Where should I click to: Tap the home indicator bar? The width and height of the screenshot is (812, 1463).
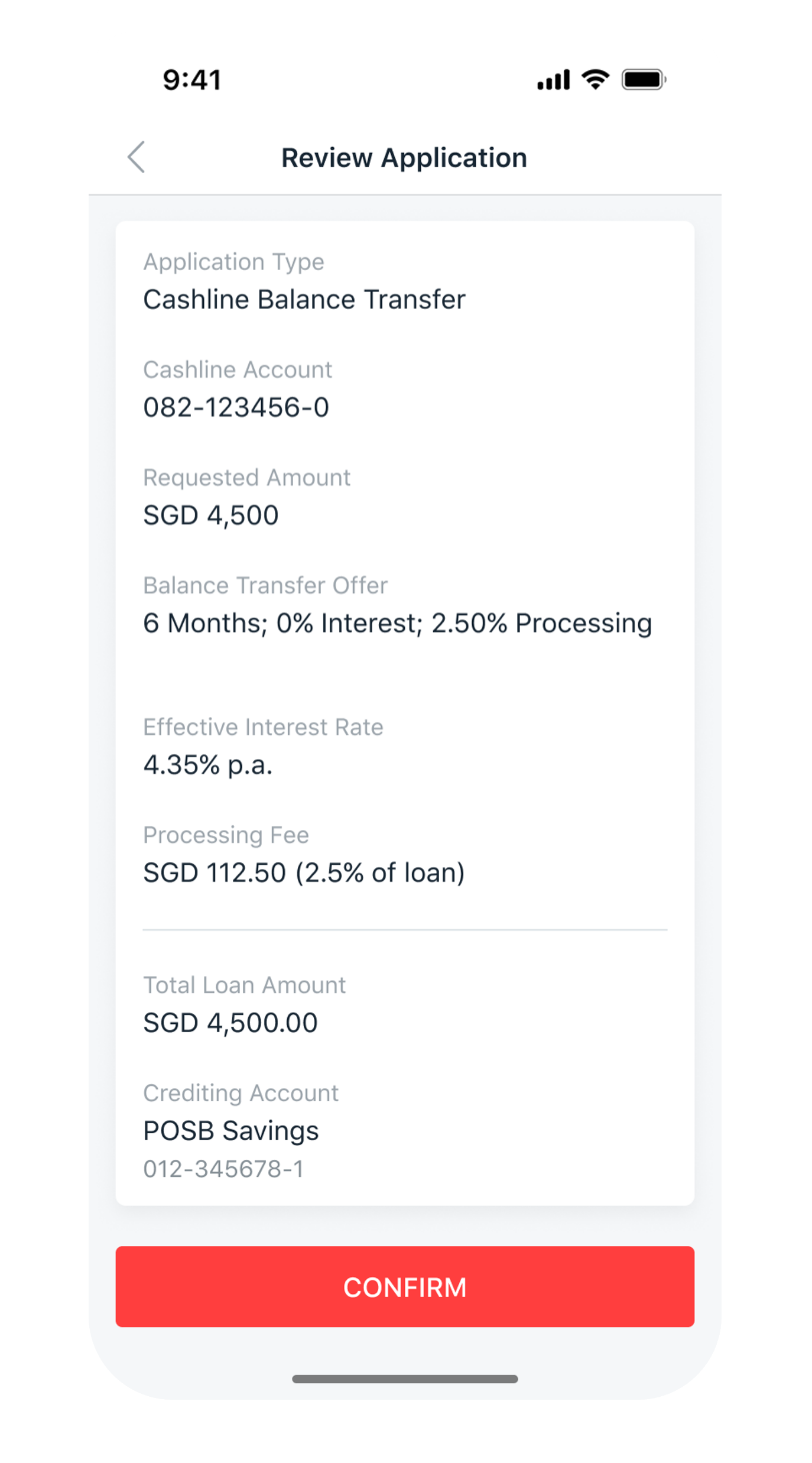[405, 1379]
